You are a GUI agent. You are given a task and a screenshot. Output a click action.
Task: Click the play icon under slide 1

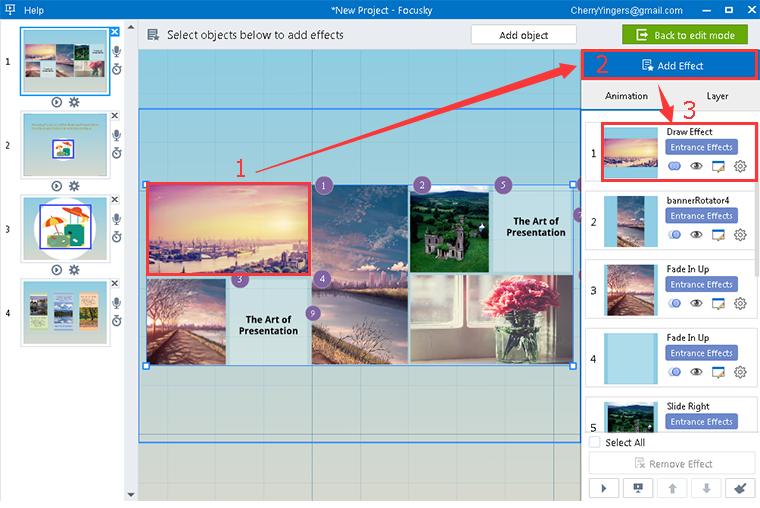57,102
